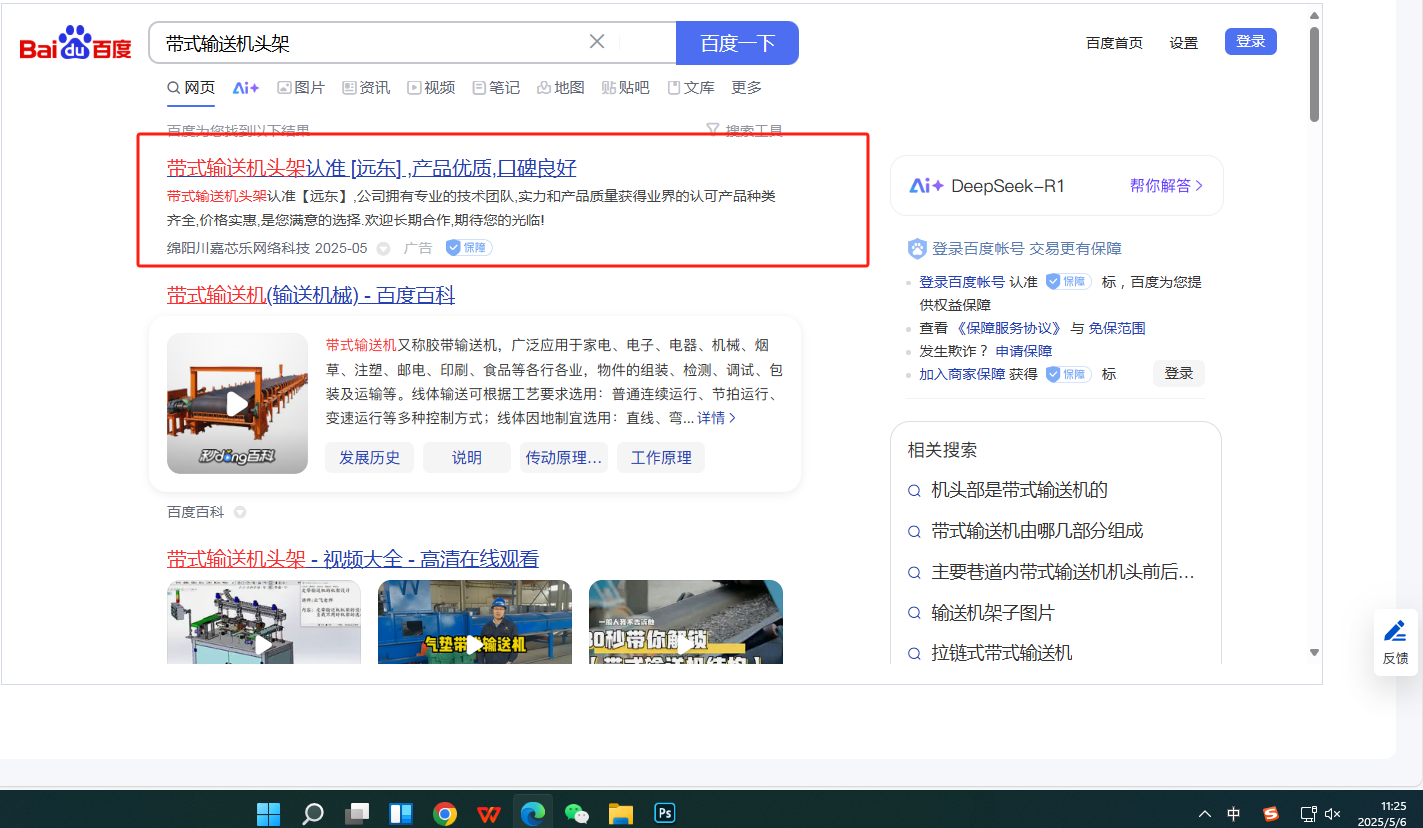Click the 说明 button

click(467, 458)
